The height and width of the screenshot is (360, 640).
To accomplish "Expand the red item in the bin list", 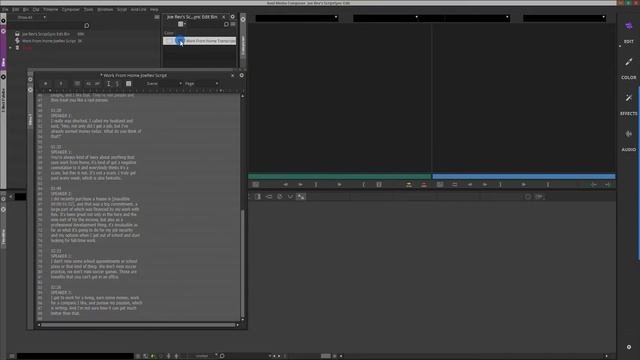I will 11,48.
